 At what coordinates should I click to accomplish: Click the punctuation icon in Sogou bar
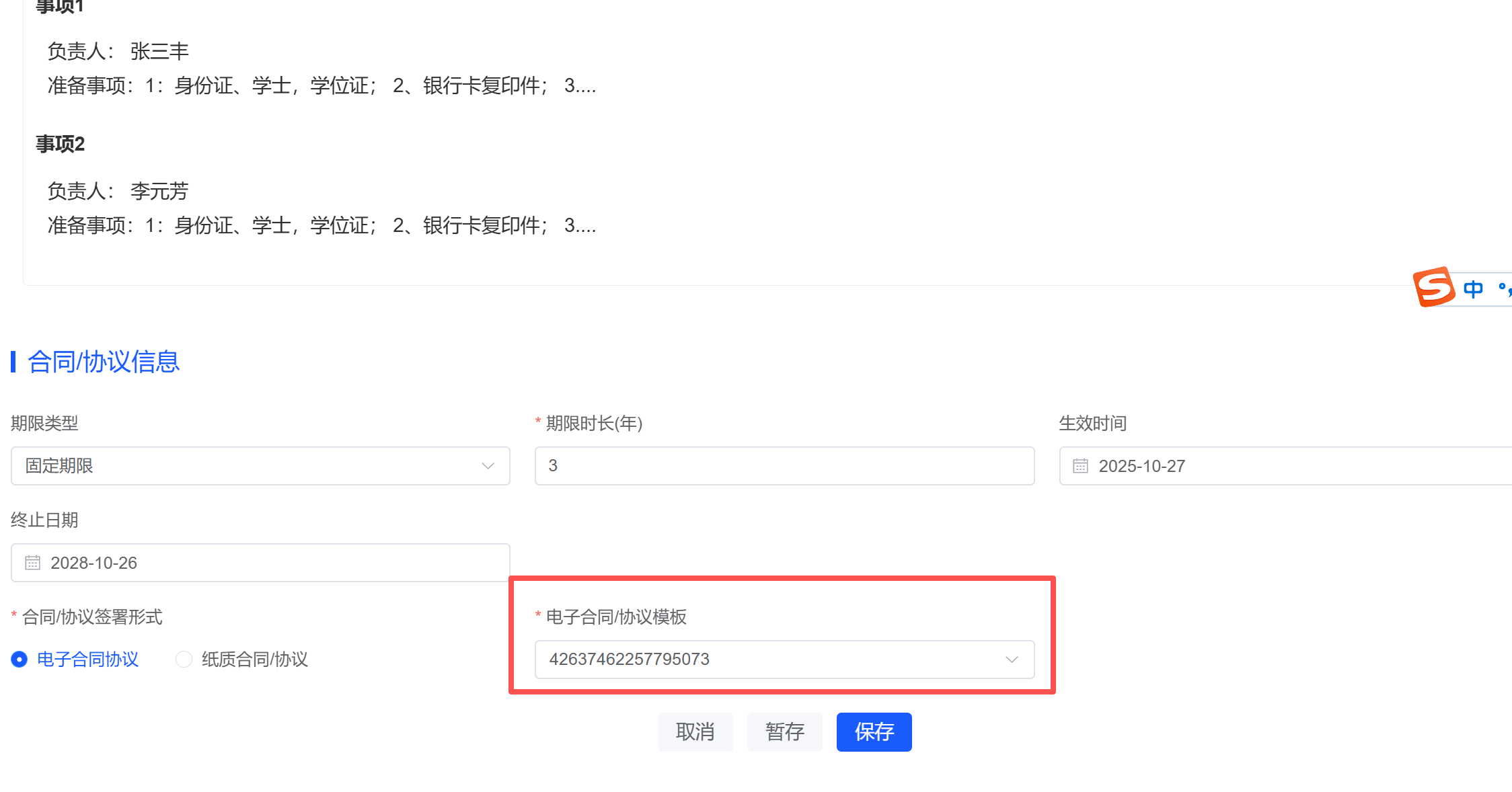(x=1504, y=289)
